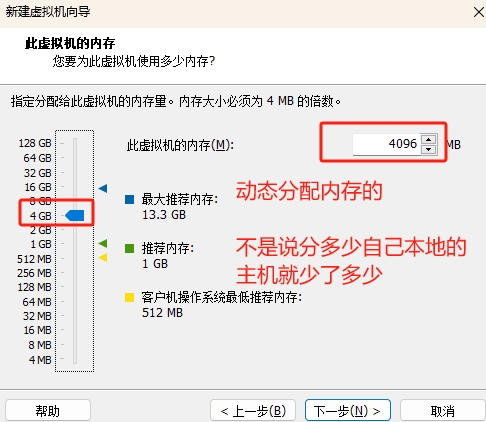Select the 256 MB scale label
The height and width of the screenshot is (422, 486).
click(34, 273)
